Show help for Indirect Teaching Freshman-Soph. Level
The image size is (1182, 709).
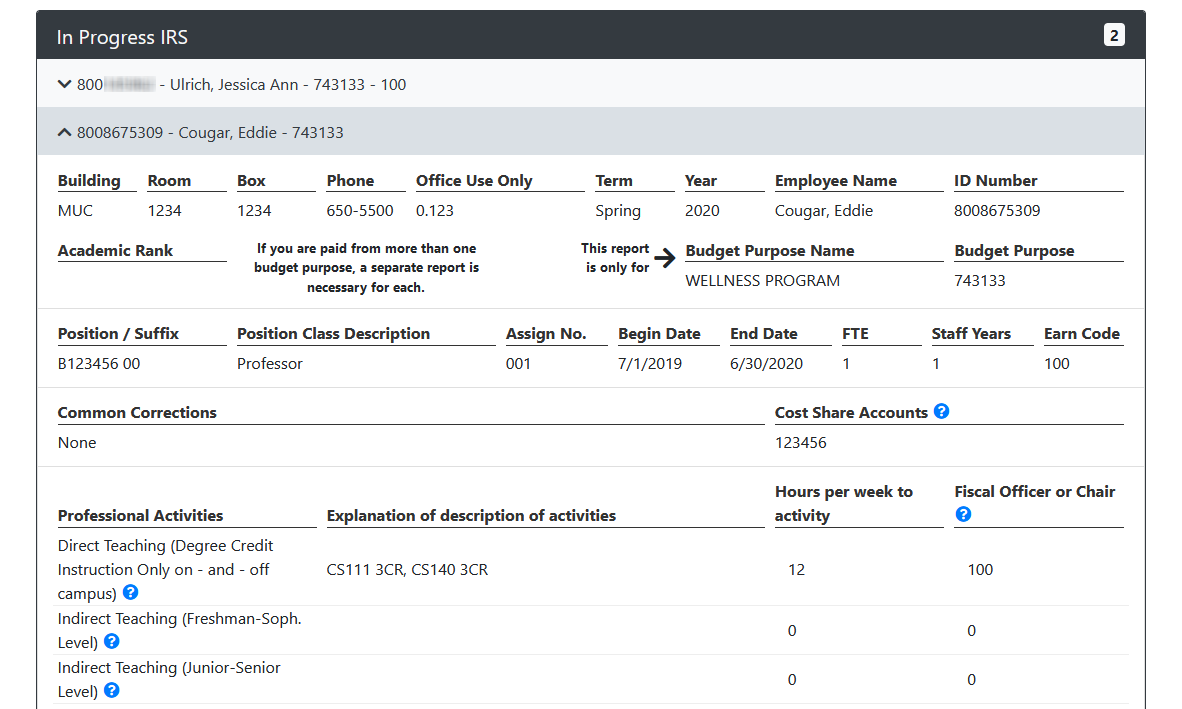pyautogui.click(x=112, y=642)
